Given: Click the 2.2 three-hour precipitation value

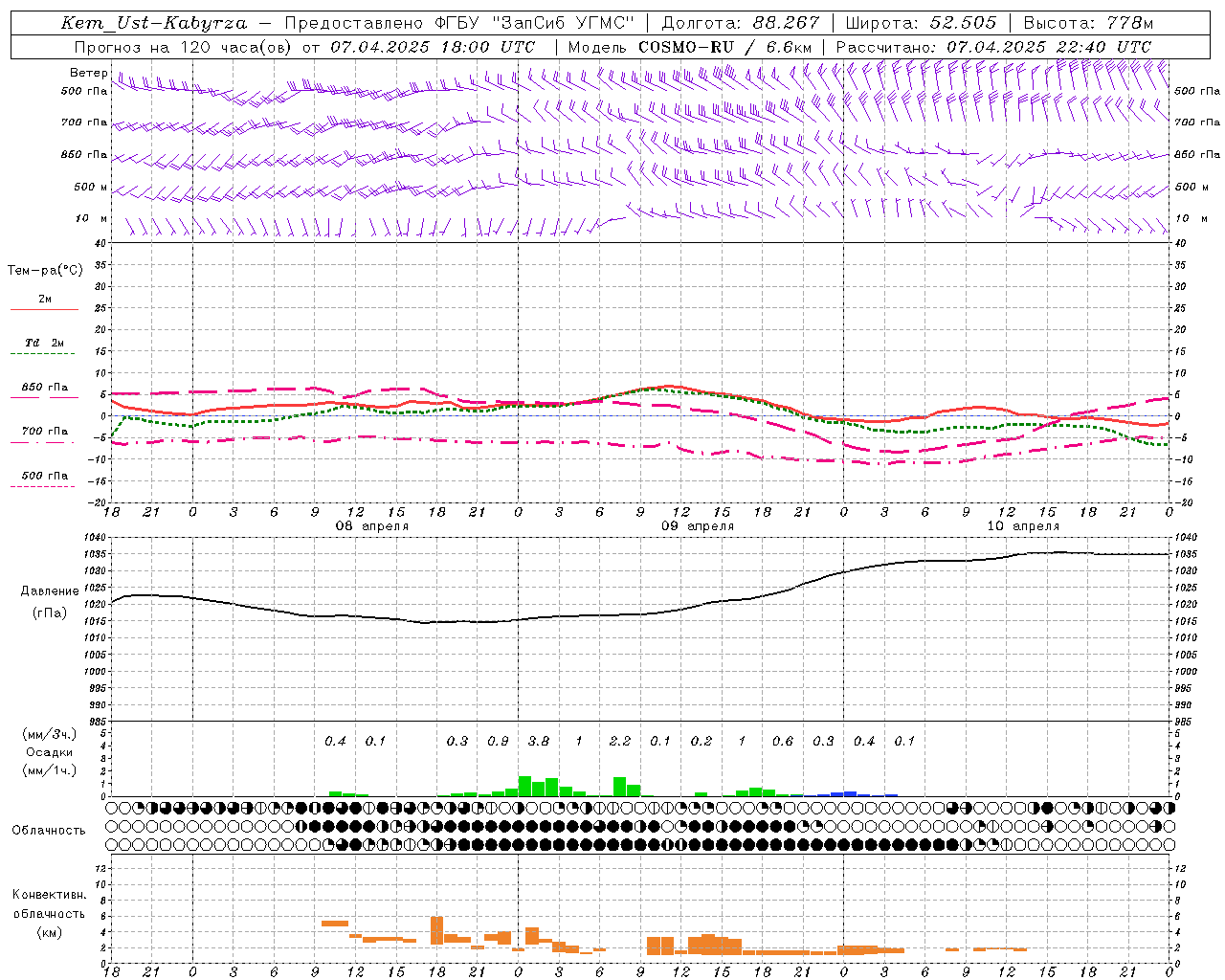Looking at the screenshot, I should pos(620,741).
